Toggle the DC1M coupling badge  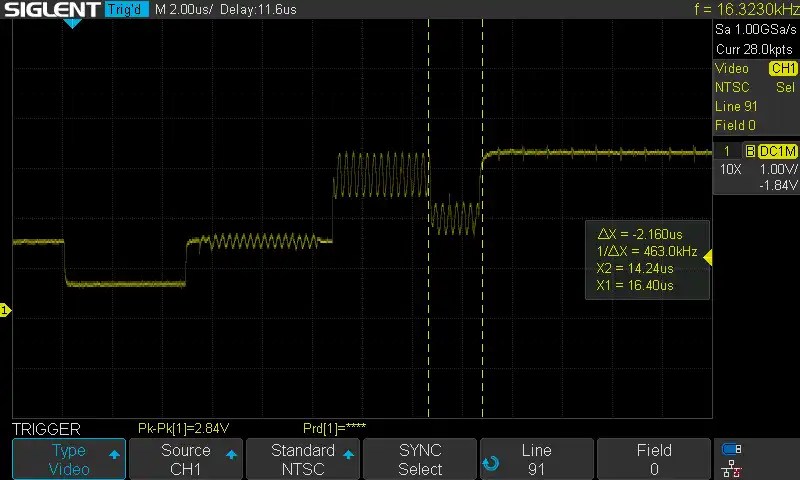[777, 151]
